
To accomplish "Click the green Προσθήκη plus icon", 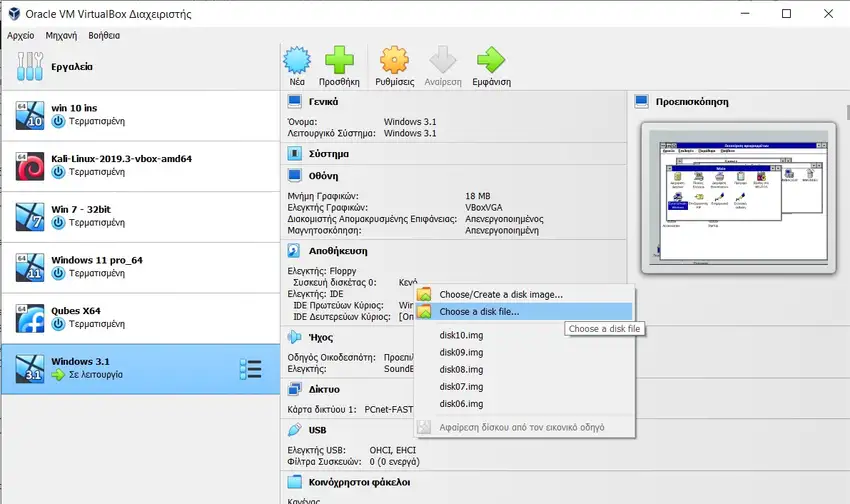I will [x=339, y=60].
